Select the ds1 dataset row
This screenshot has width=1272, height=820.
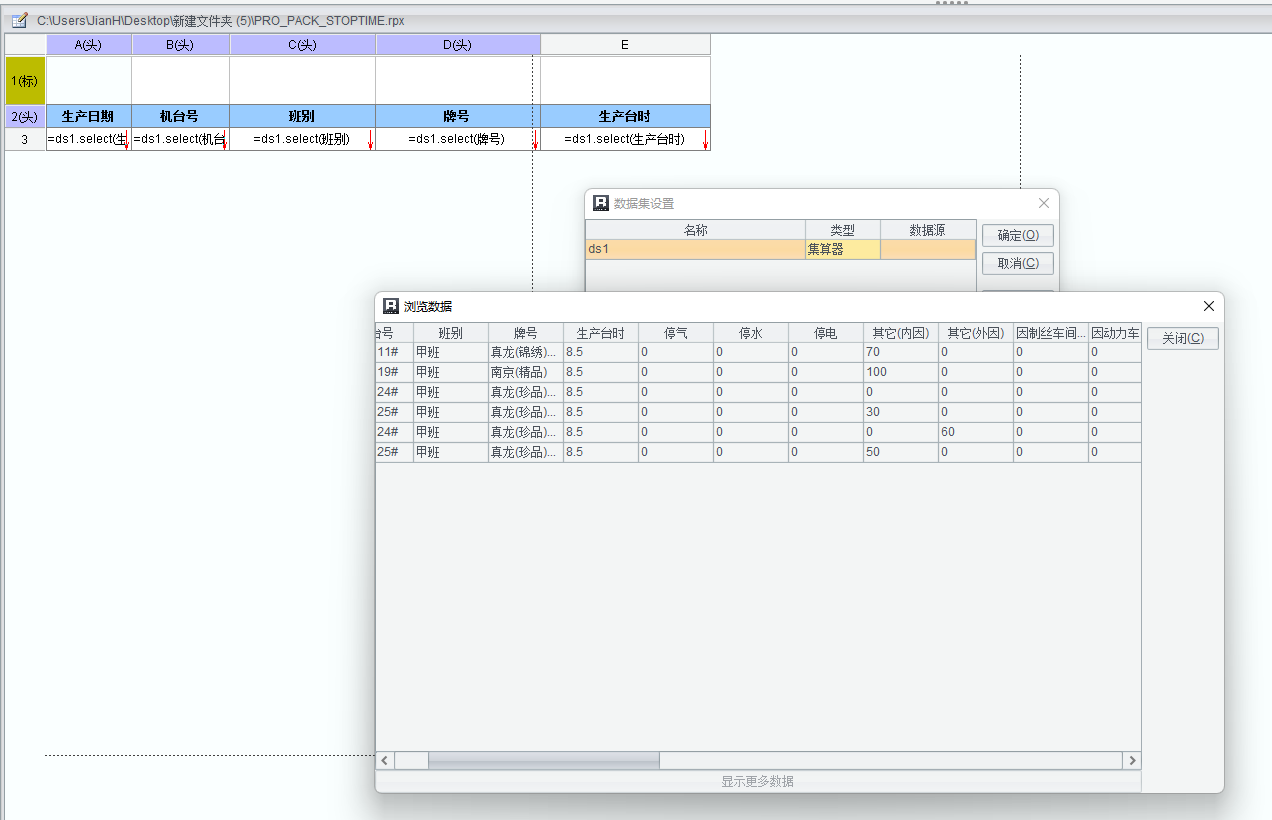pyautogui.click(x=695, y=250)
